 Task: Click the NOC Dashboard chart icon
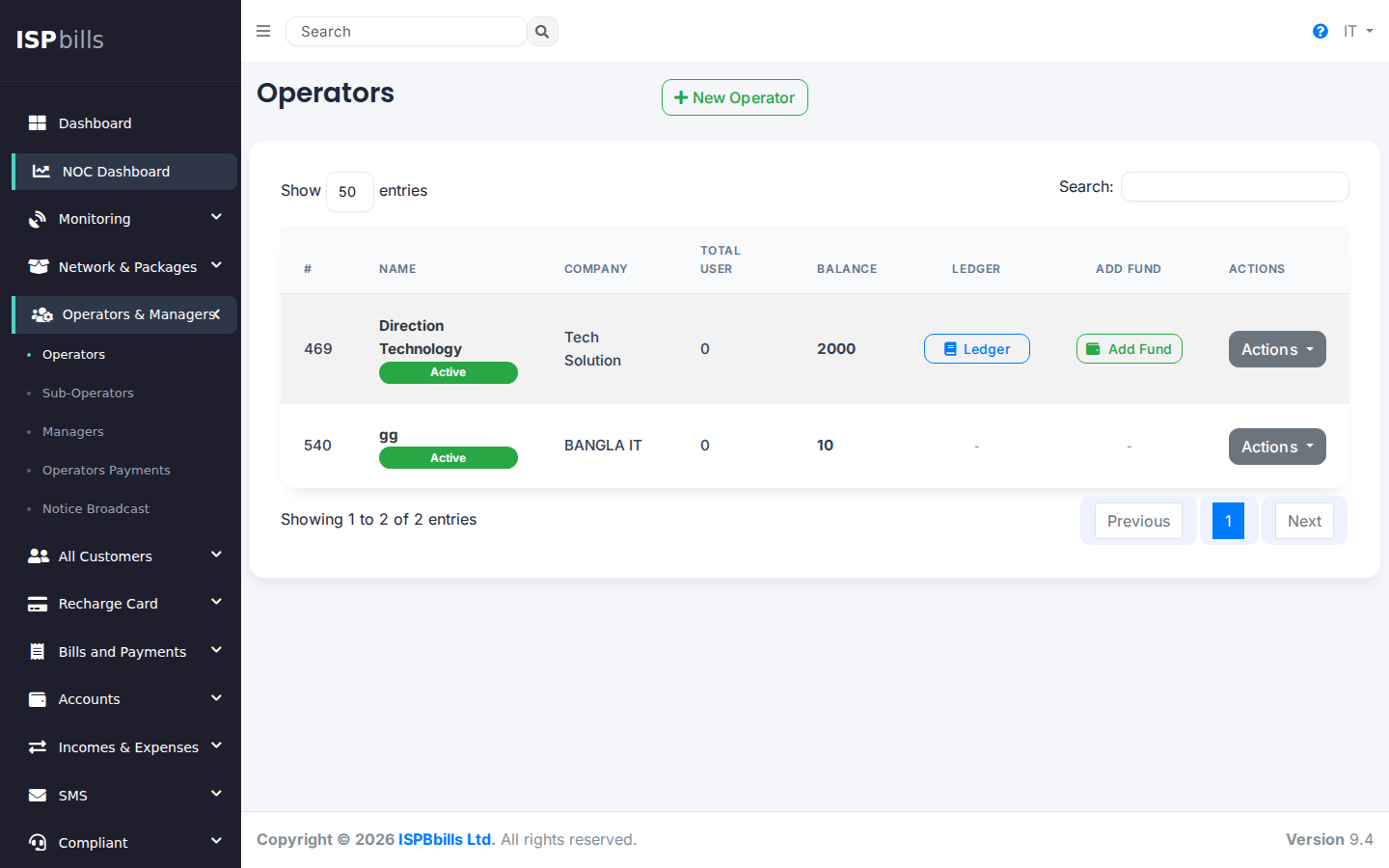41,171
